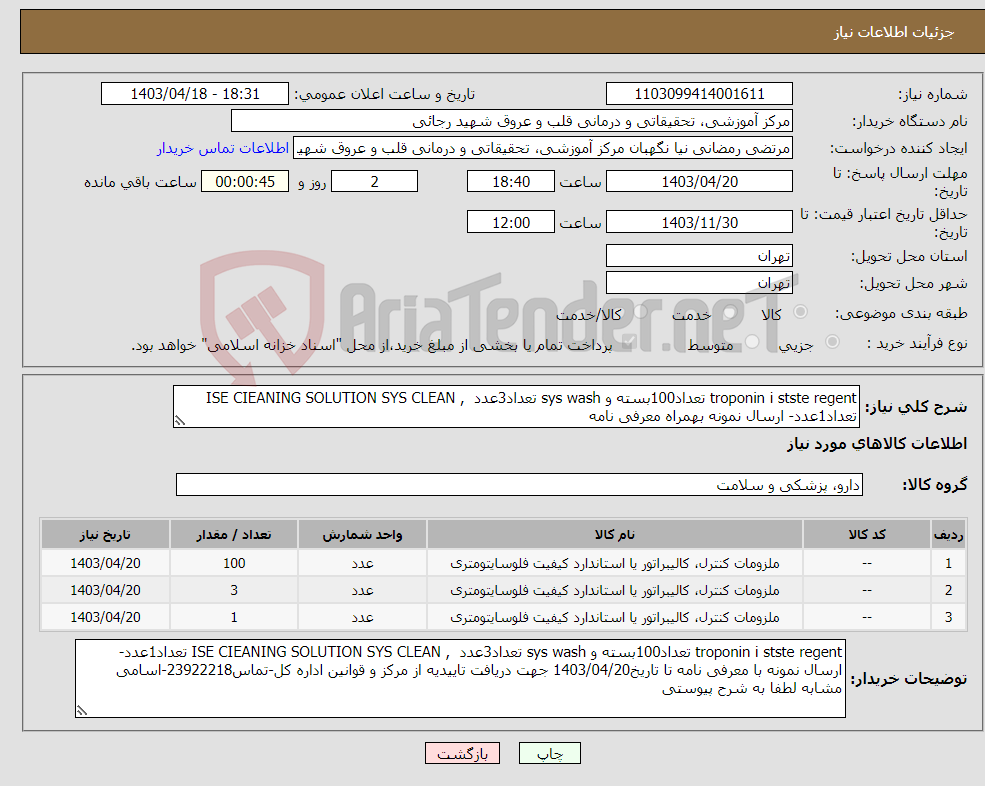This screenshot has width=985, height=786.
Task: Select the جزیی purchase type radio
Action: point(832,342)
